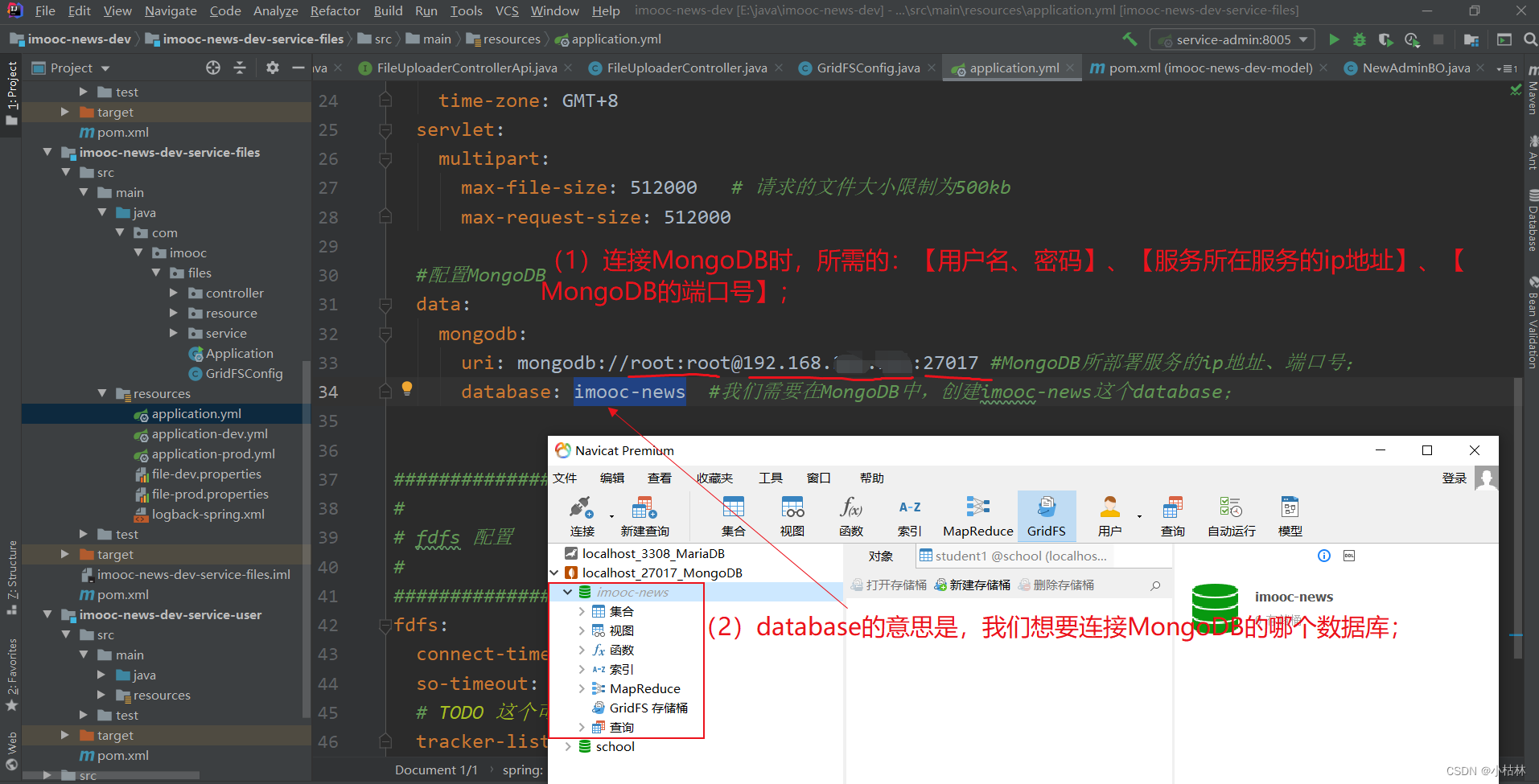Open the 用户 users icon in Navicat
Image resolution: width=1539 pixels, height=784 pixels.
[1110, 515]
